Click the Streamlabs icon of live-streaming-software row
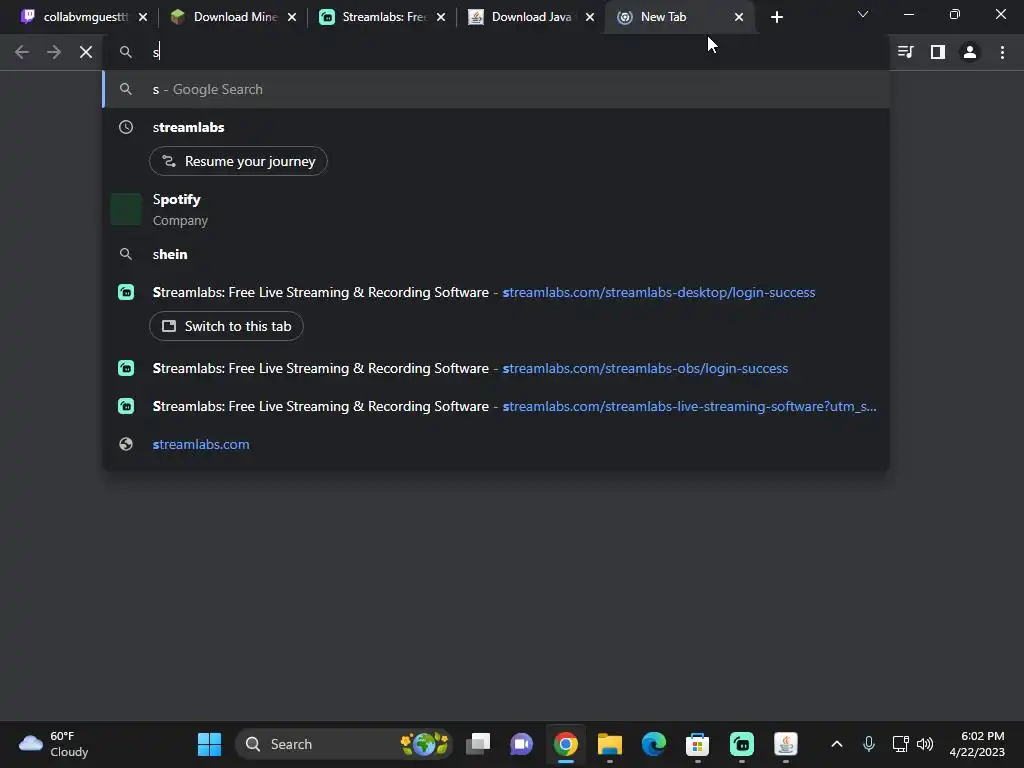1024x768 pixels. click(126, 406)
